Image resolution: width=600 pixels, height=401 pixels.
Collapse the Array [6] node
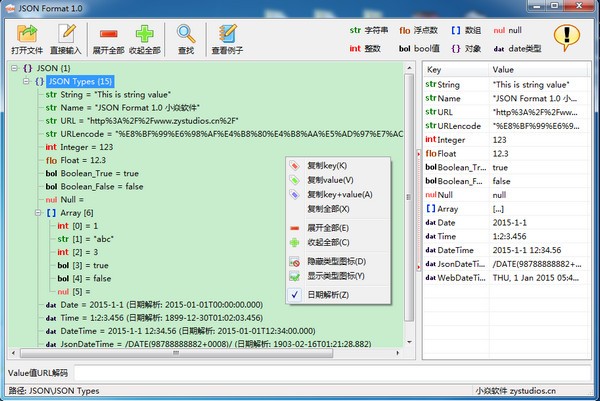[38, 213]
